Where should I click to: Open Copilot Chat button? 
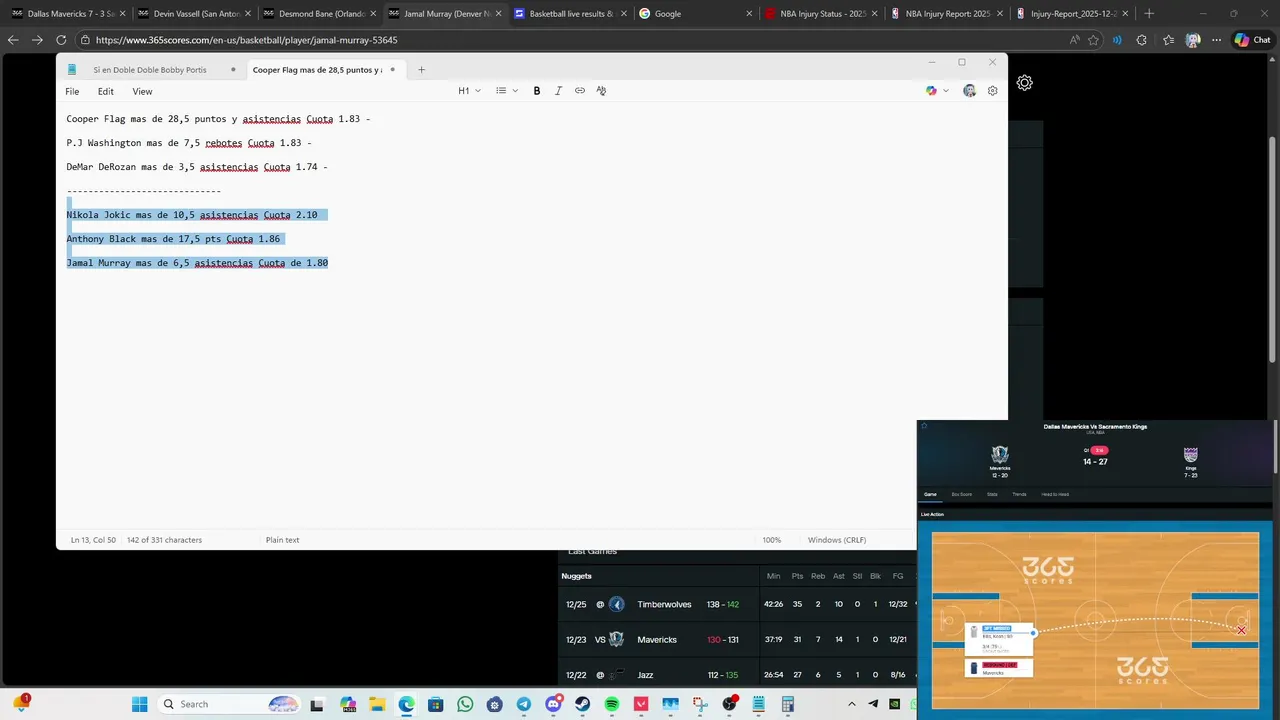point(1252,40)
